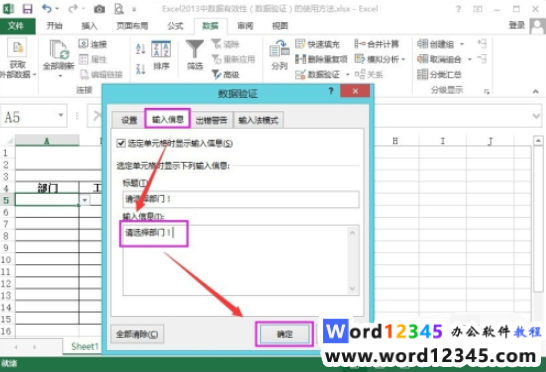Viewport: 546px width, 372px height.
Task: Expand the Name Box dropdown for A5
Action: (61, 115)
